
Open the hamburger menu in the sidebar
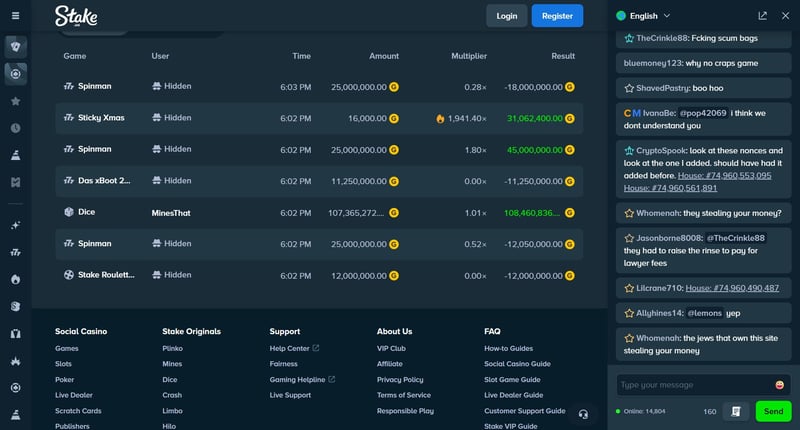[15, 16]
